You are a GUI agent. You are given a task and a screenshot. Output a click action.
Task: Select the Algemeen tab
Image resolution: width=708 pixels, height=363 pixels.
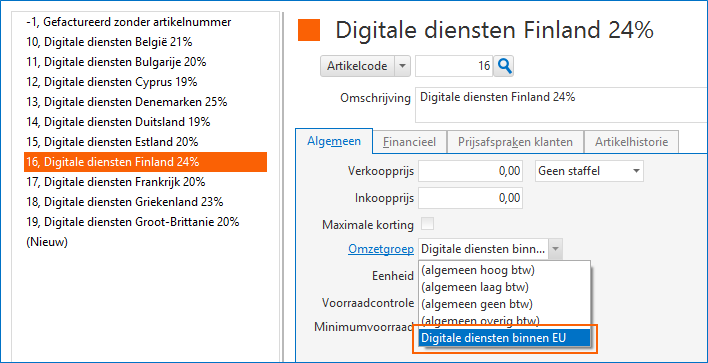(x=334, y=141)
